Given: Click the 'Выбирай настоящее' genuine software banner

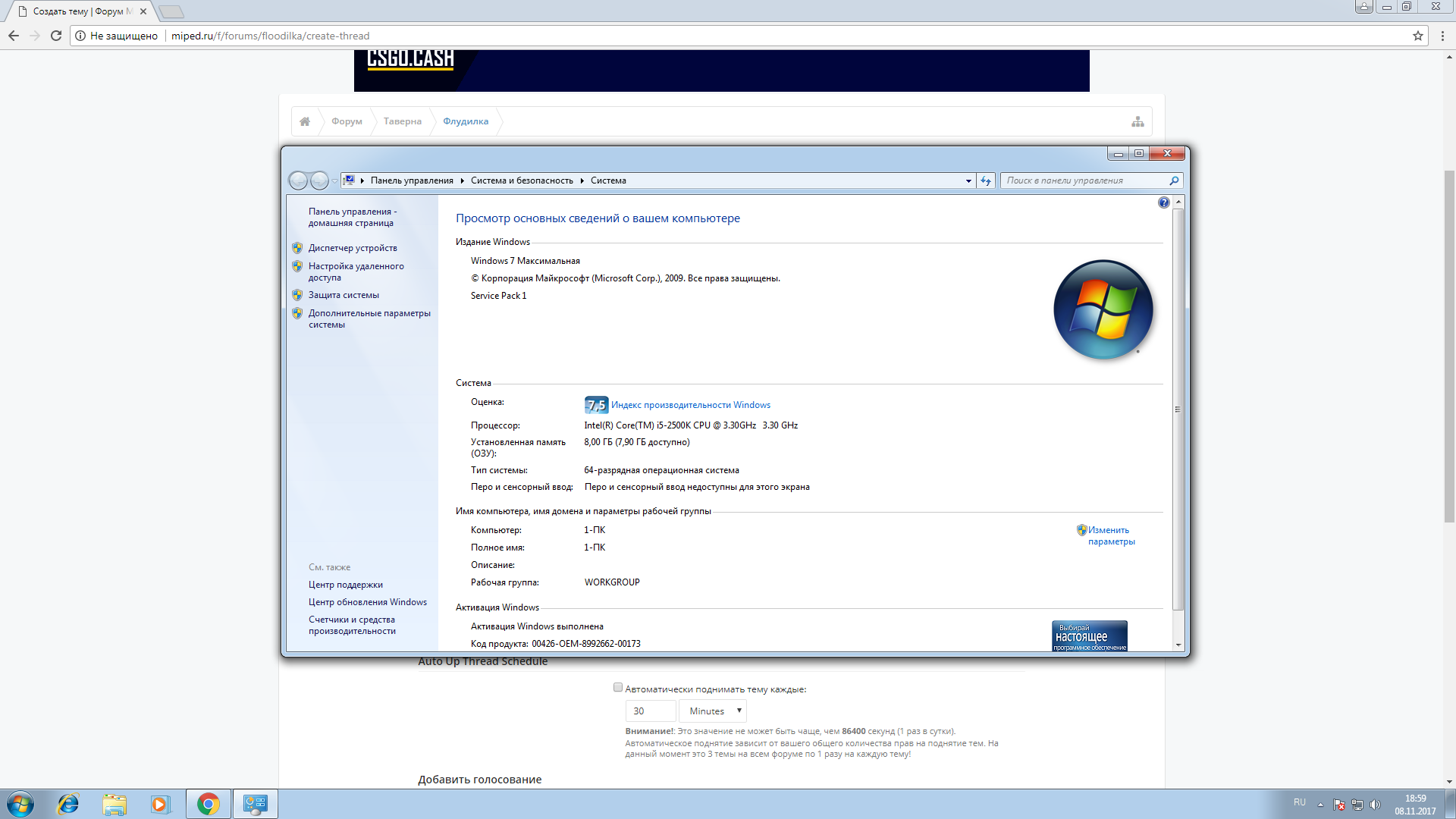Looking at the screenshot, I should 1089,636.
